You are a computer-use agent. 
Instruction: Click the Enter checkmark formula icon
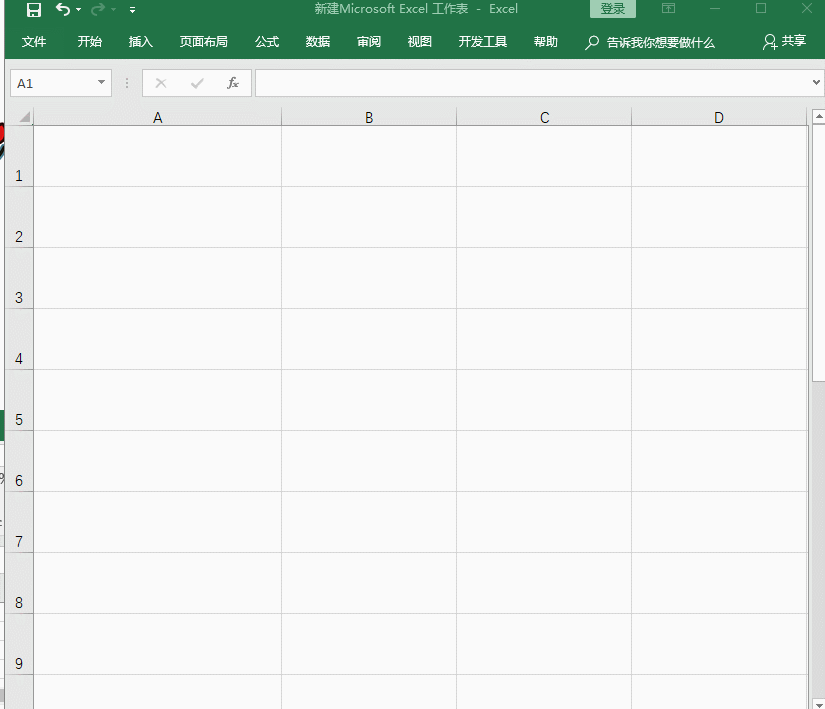(x=197, y=83)
